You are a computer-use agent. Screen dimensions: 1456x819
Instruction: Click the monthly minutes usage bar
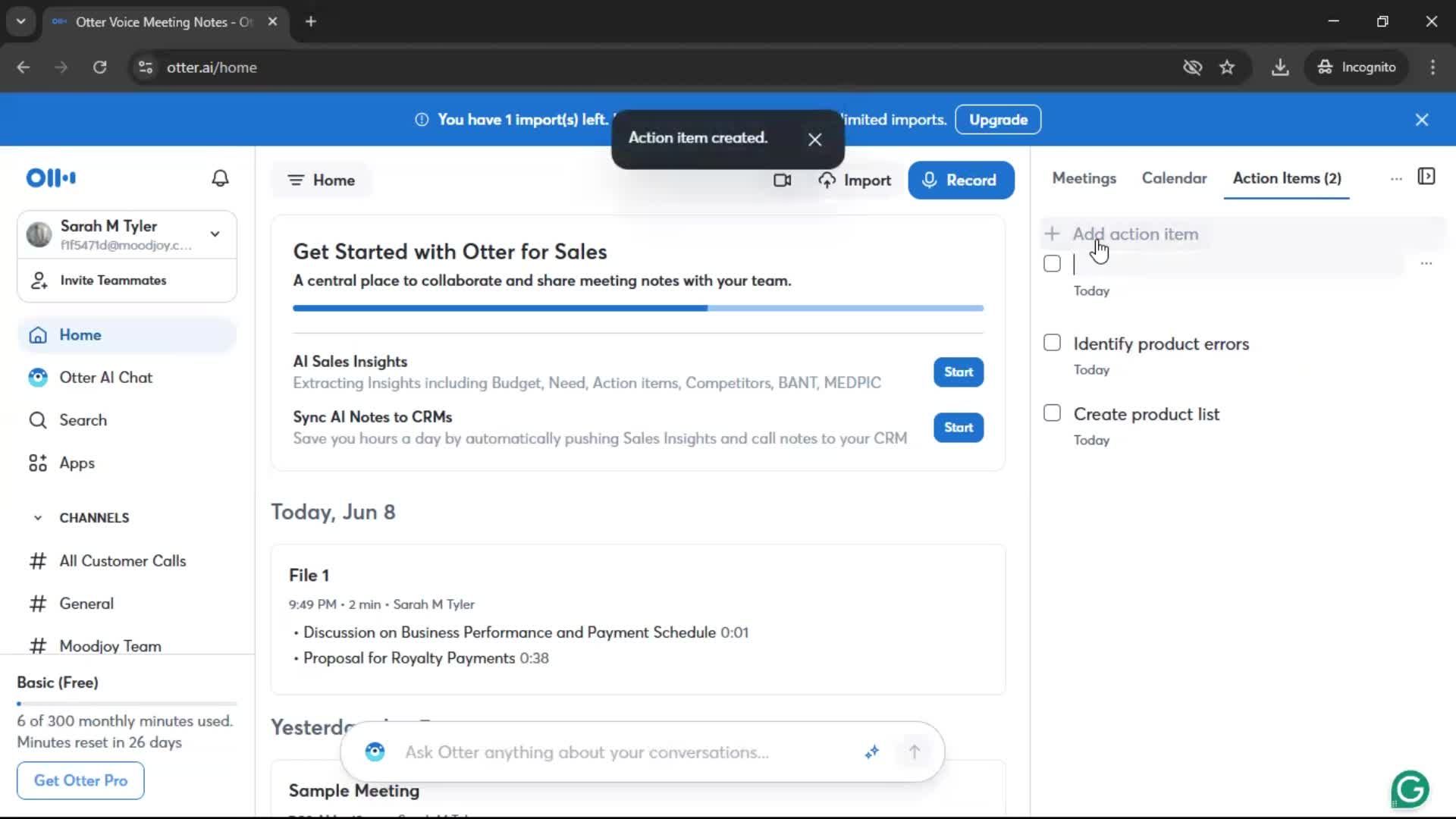127,704
